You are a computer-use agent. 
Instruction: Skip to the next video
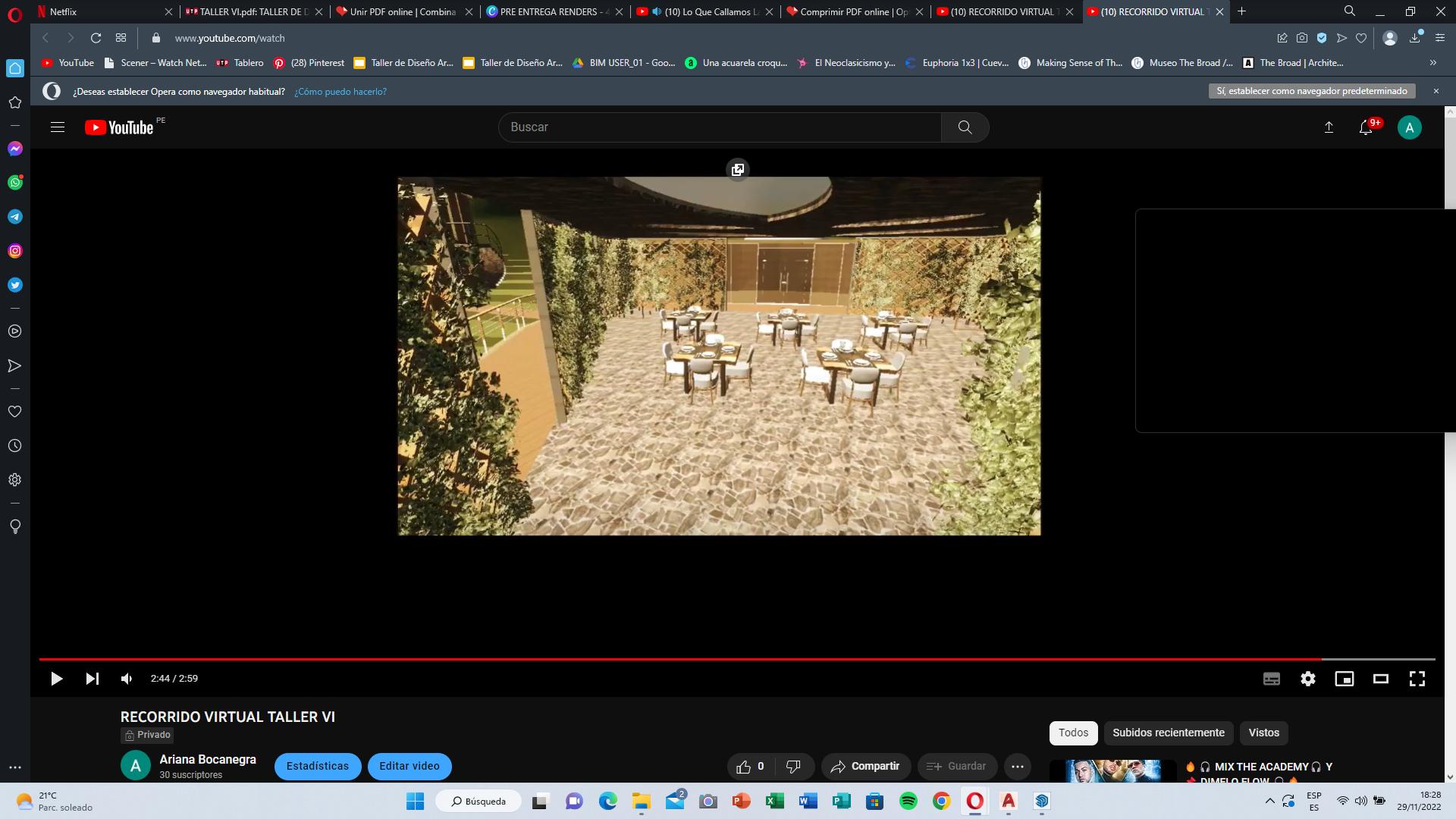92,679
